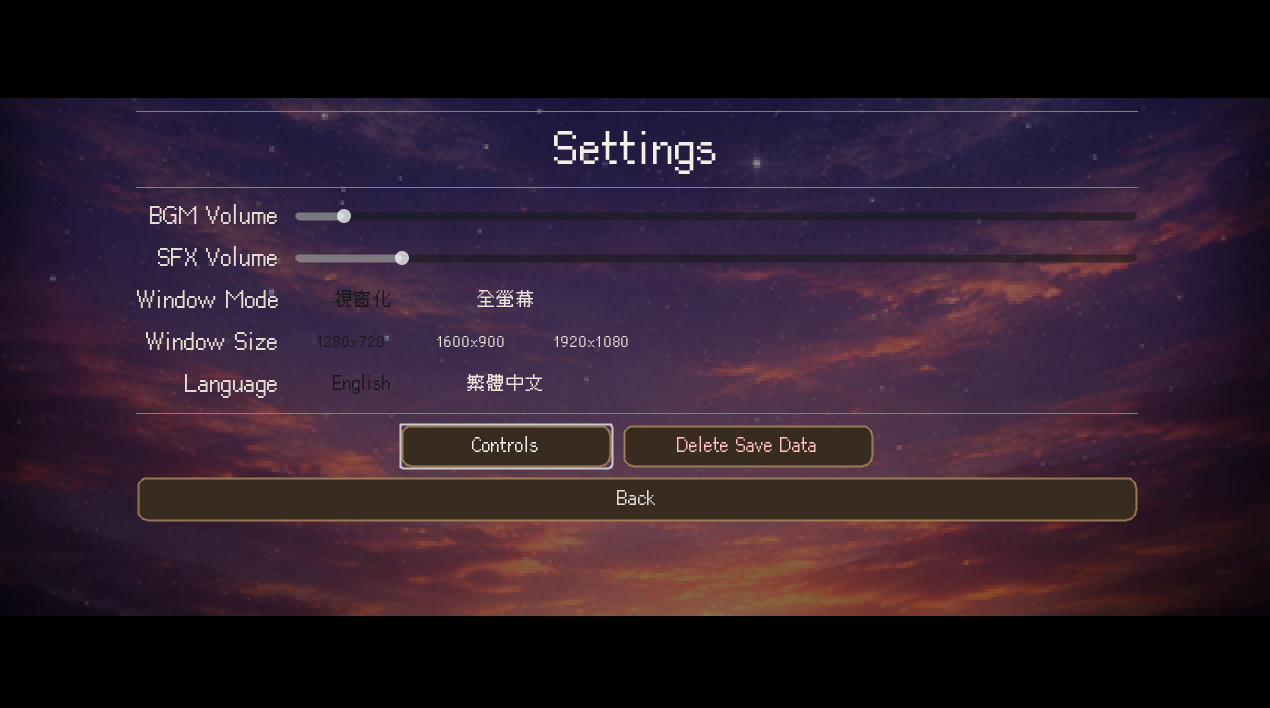Choose the 1280x720 window size
1270x708 pixels.
(350, 342)
